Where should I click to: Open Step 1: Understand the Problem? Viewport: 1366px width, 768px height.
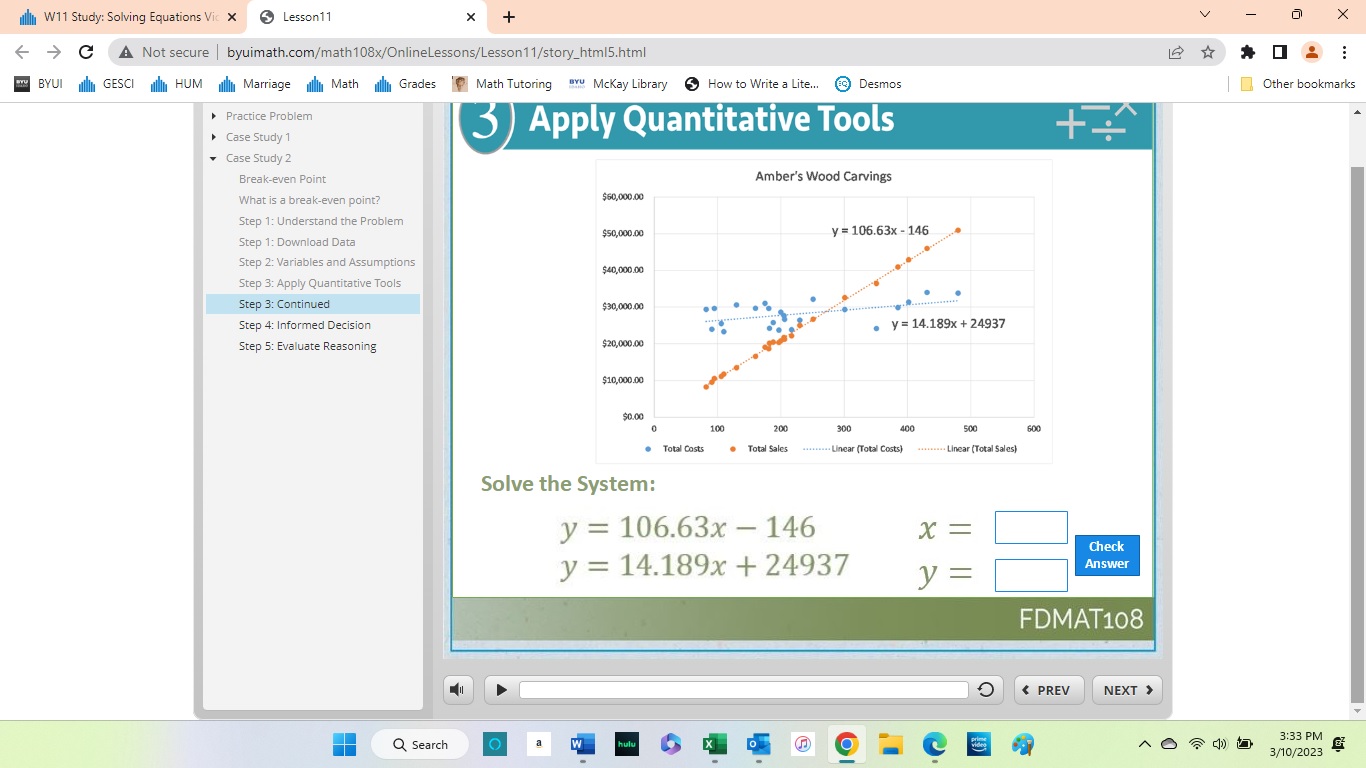321,221
